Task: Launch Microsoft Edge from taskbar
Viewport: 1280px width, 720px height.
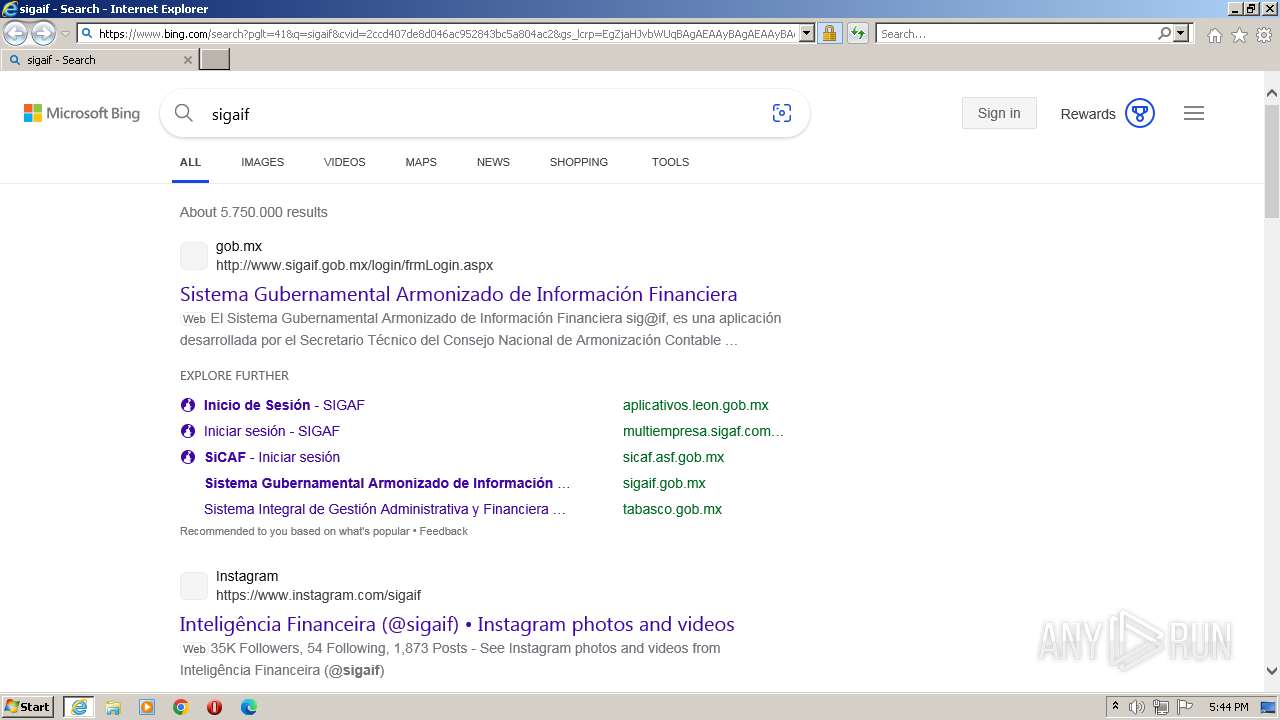Action: pos(248,707)
